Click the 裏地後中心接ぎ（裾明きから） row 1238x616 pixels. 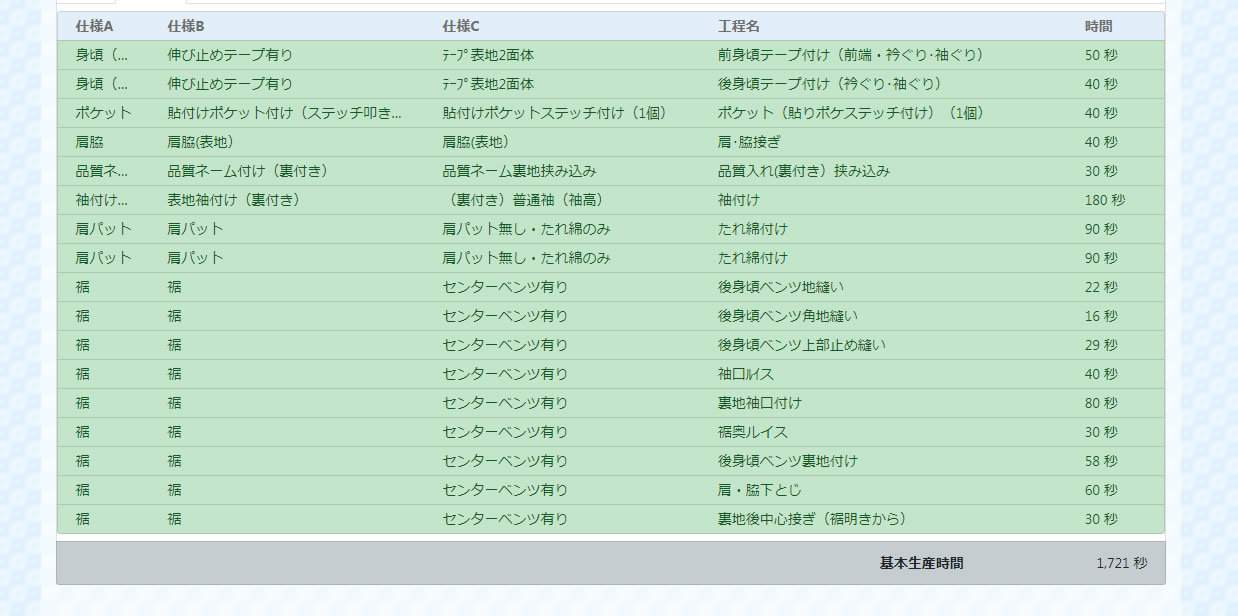coord(812,519)
